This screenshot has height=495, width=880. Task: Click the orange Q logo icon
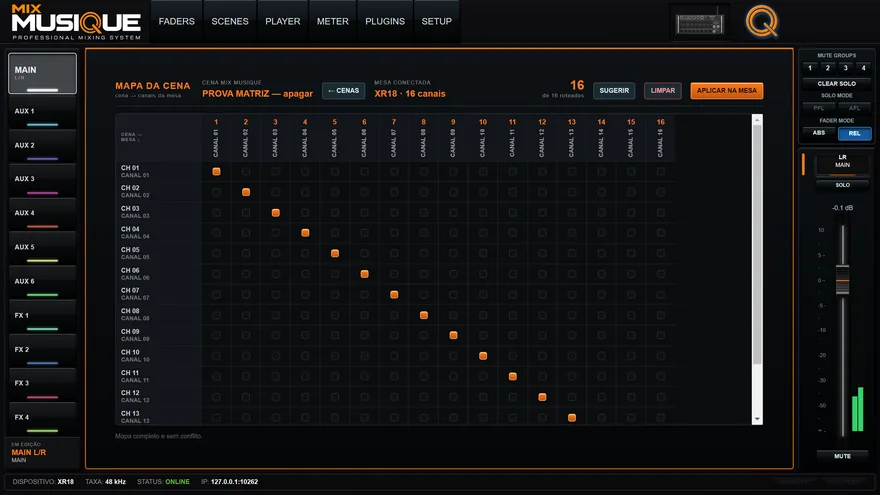tap(762, 21)
